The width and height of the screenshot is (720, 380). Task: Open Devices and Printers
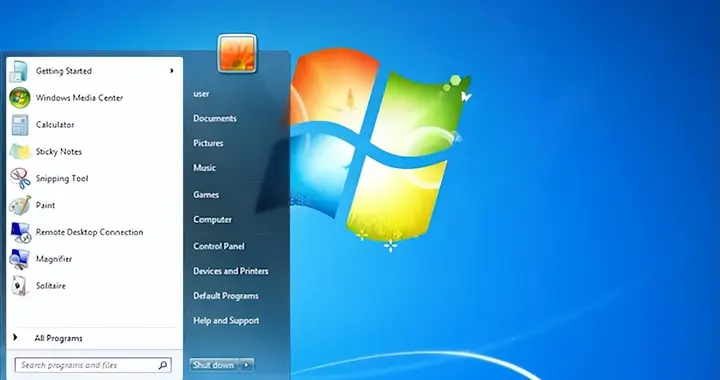(231, 271)
